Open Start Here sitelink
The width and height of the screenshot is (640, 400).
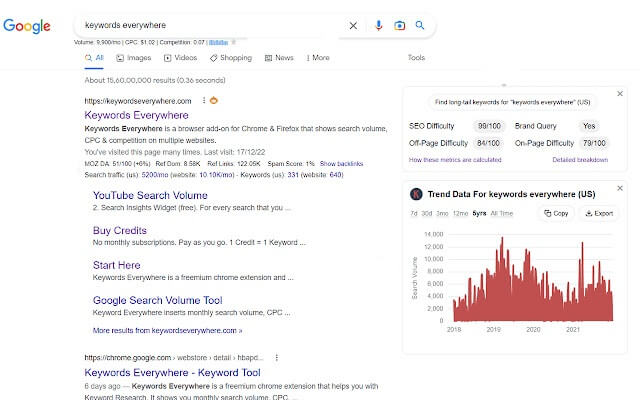117,265
